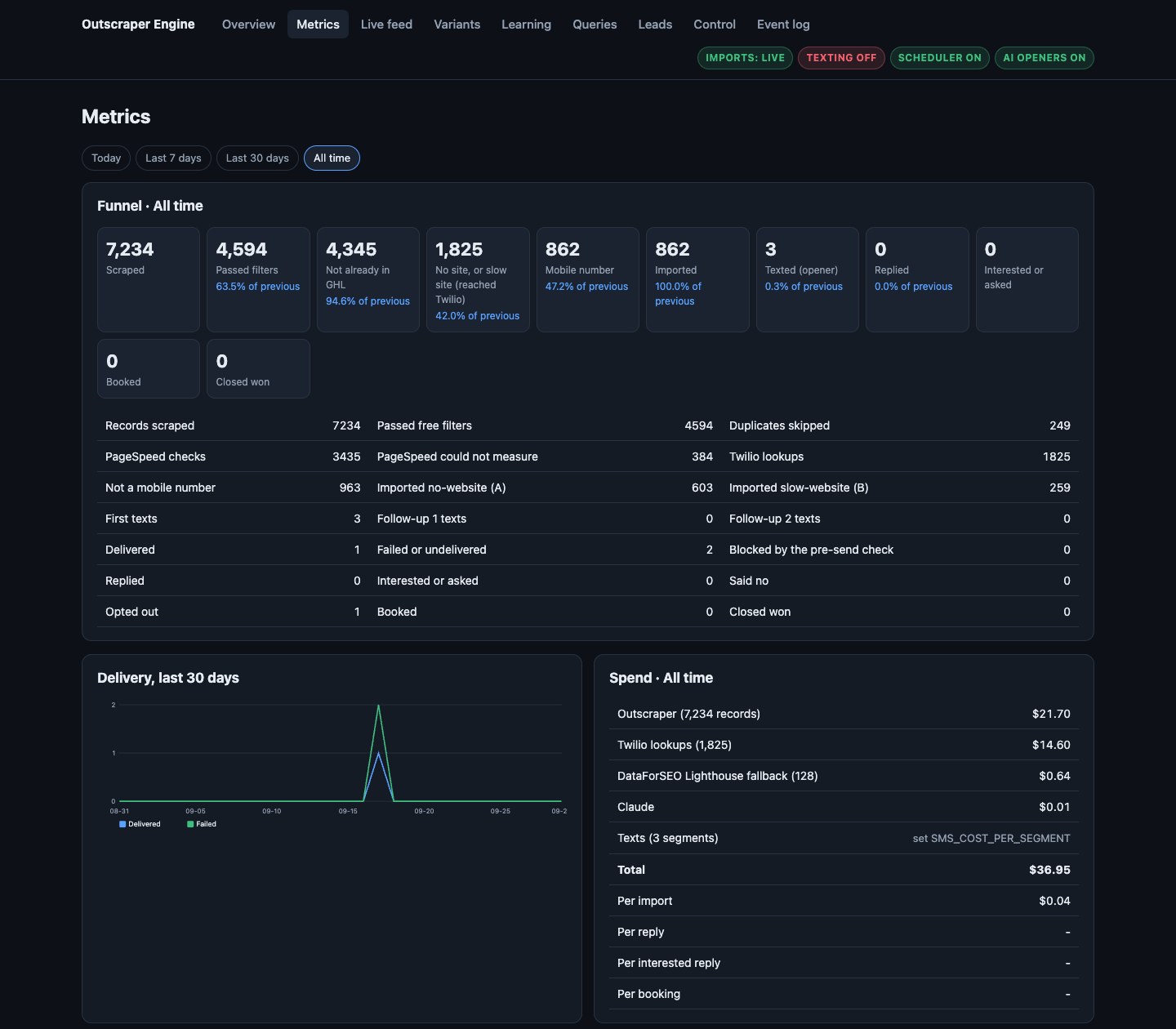View the Leads tab
The image size is (1176, 1029).
[x=655, y=24]
